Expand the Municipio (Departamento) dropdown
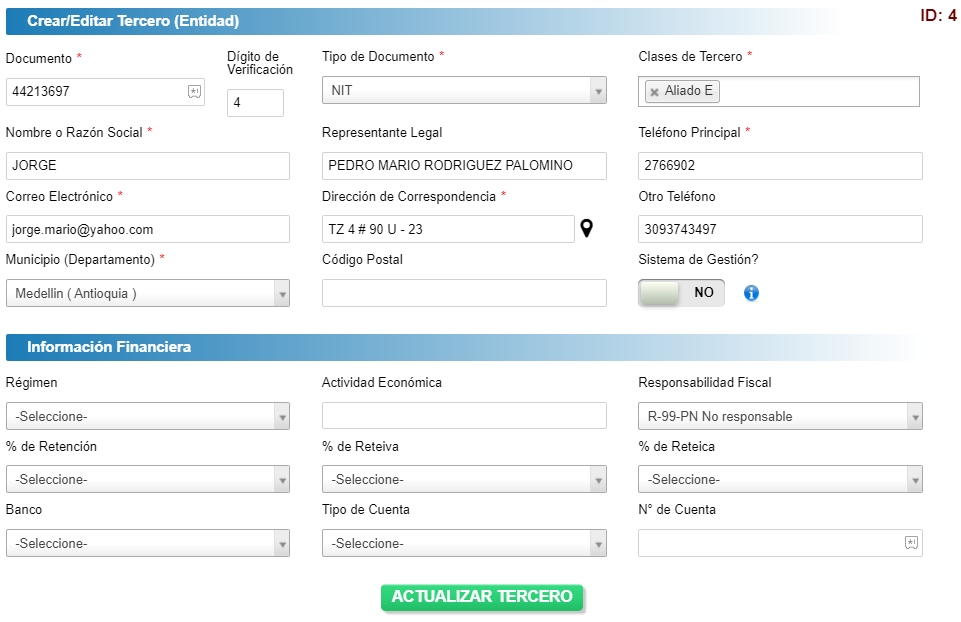Screen dimensions: 961x622 pyautogui.click(x=148, y=294)
